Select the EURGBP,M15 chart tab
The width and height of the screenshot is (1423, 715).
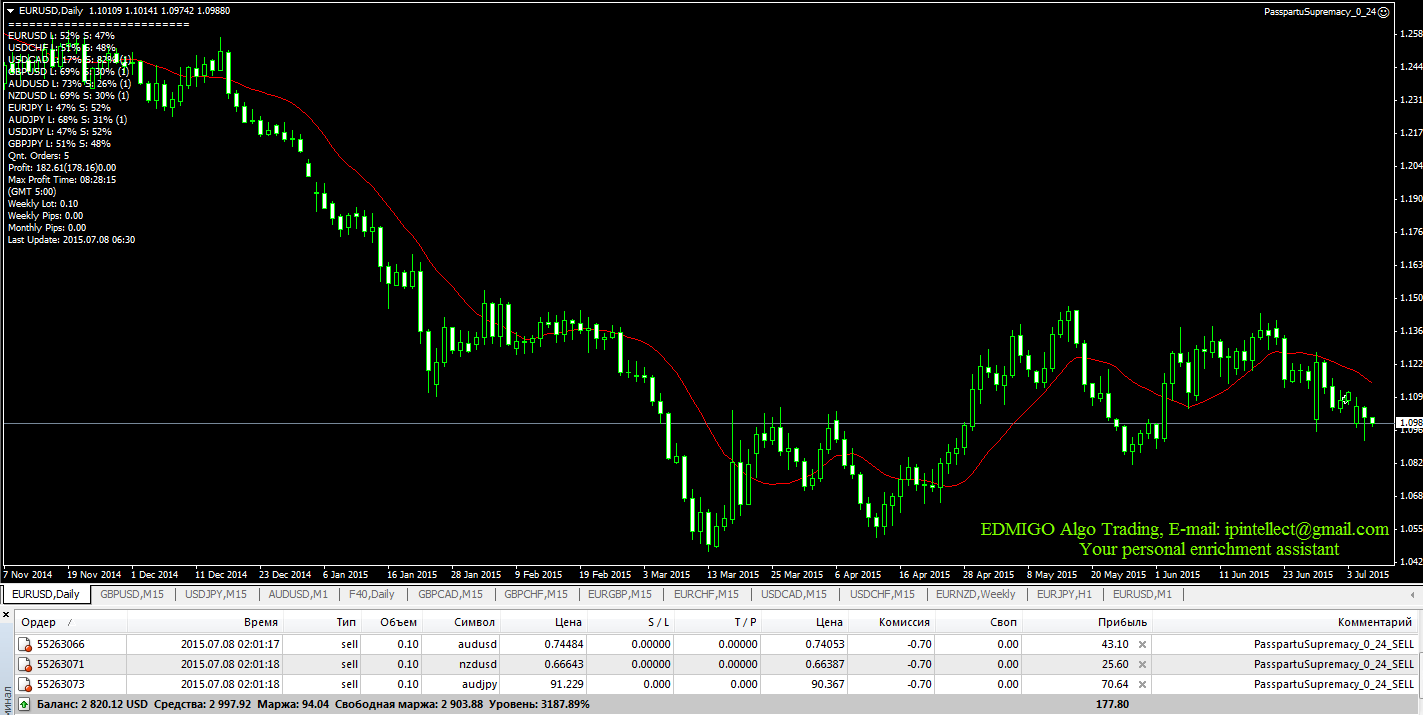point(621,594)
